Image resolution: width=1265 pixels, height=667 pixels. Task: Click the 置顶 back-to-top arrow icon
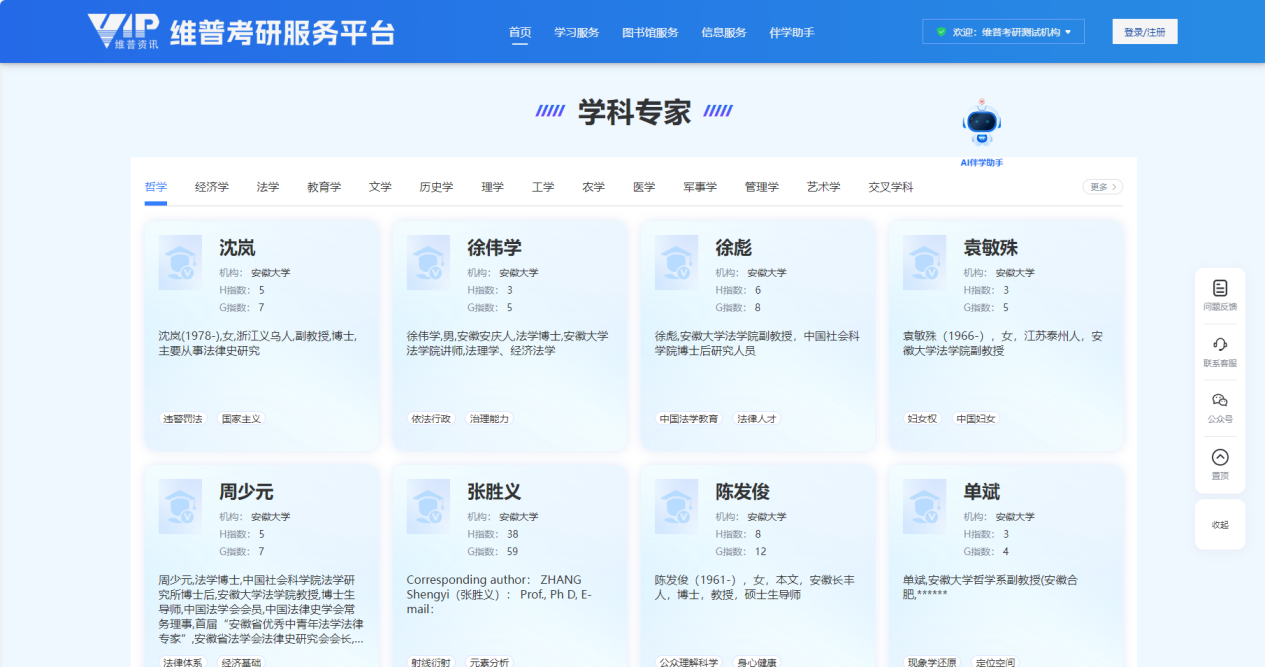[x=1219, y=458]
